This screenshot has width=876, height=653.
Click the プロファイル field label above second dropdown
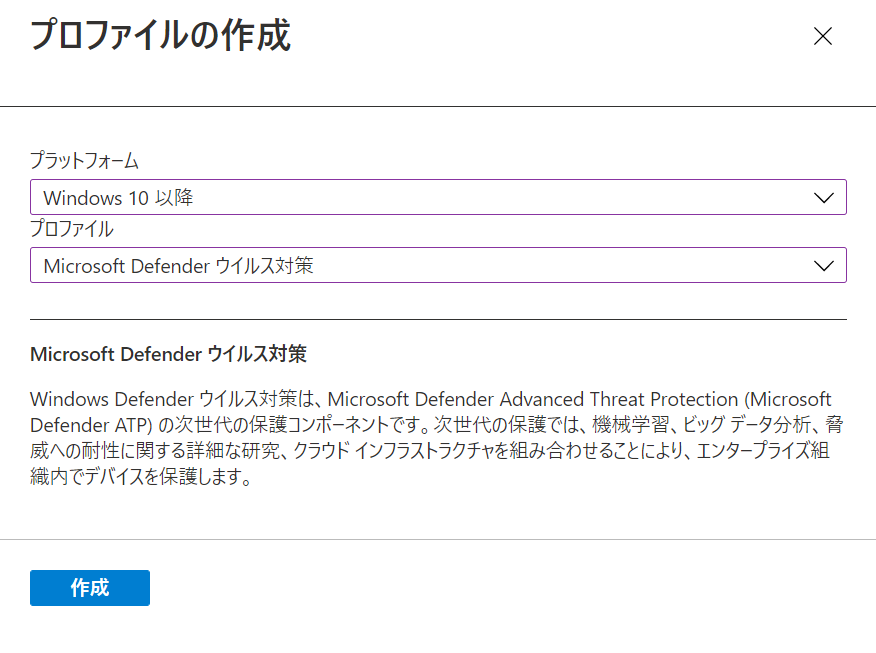tap(72, 228)
